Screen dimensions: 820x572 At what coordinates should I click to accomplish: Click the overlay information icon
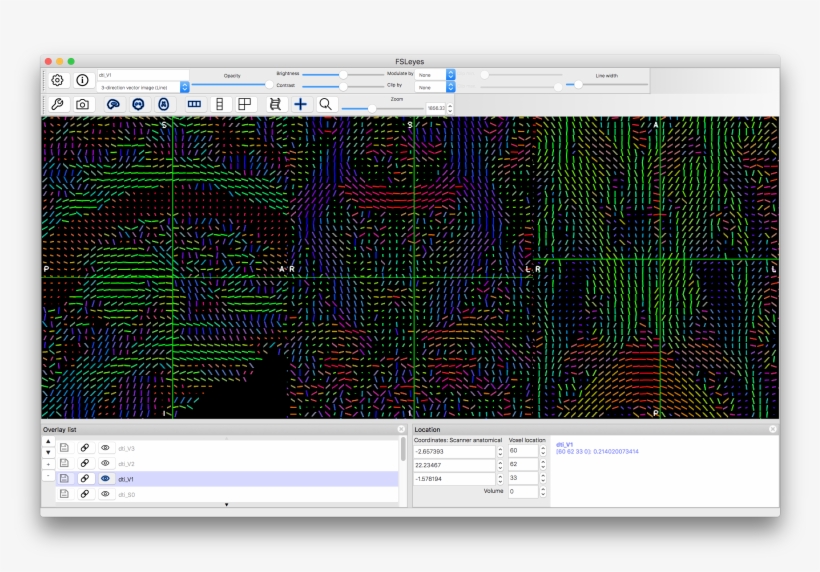point(82,80)
